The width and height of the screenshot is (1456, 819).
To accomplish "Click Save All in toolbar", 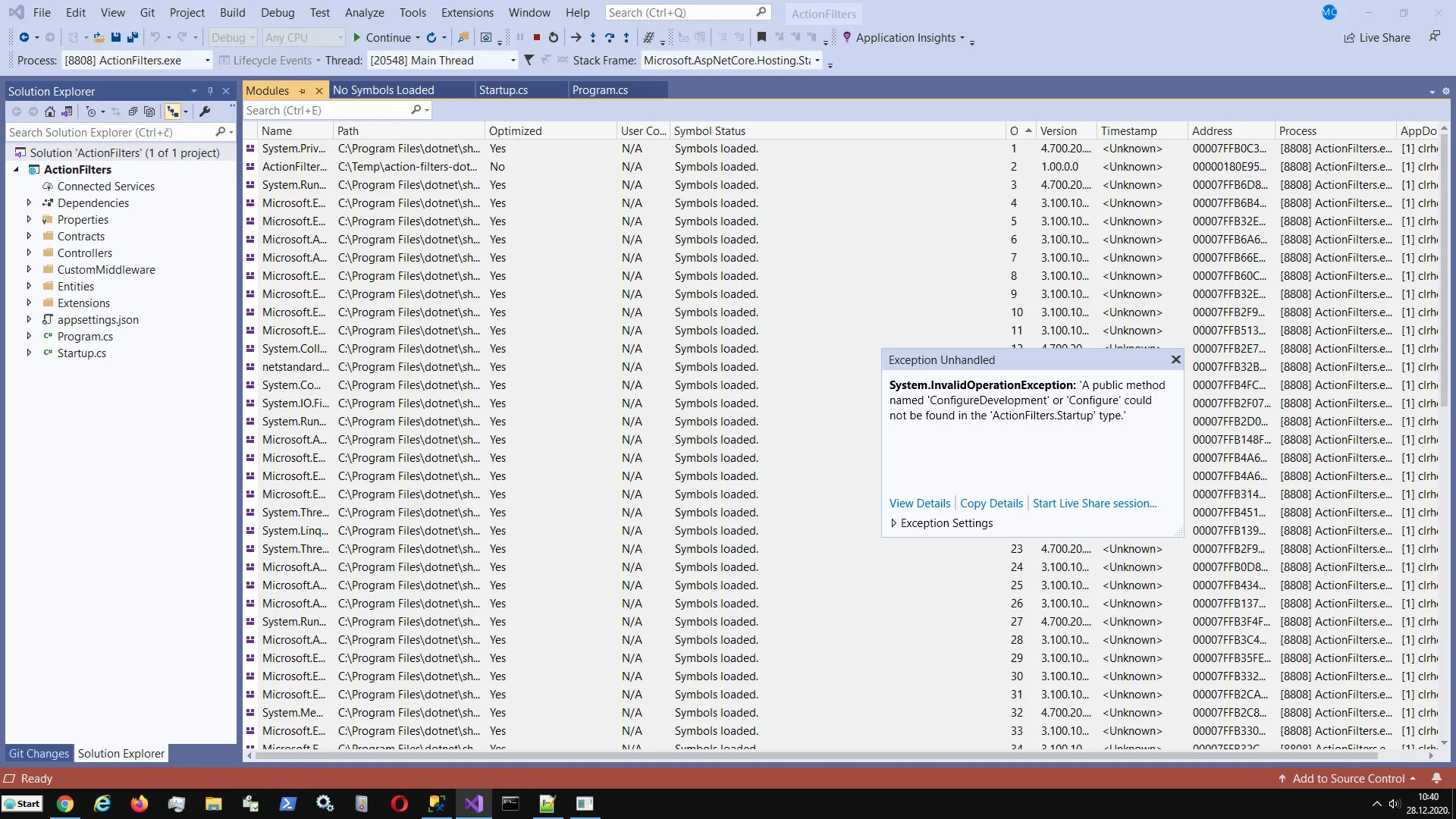I will pyautogui.click(x=133, y=37).
